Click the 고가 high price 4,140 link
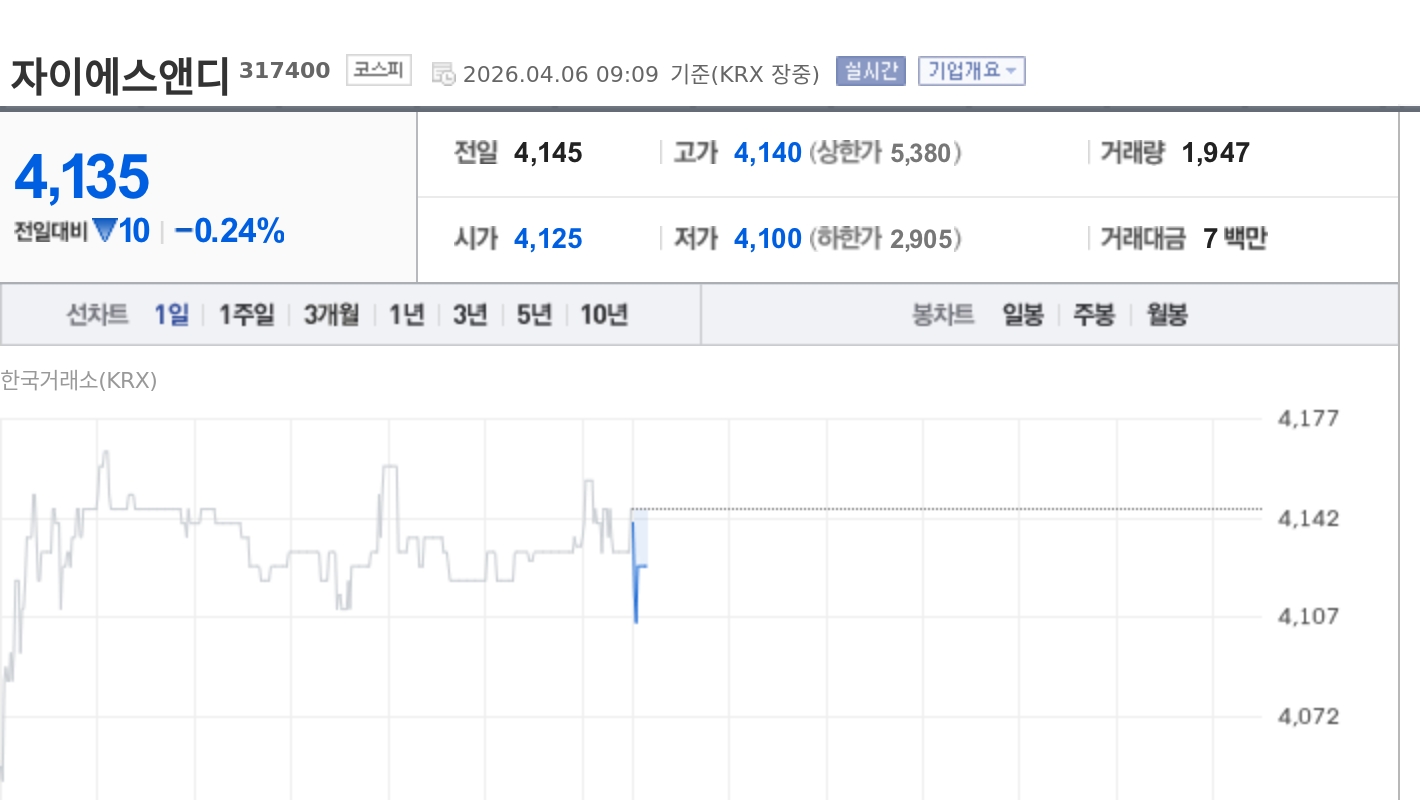 coord(768,152)
